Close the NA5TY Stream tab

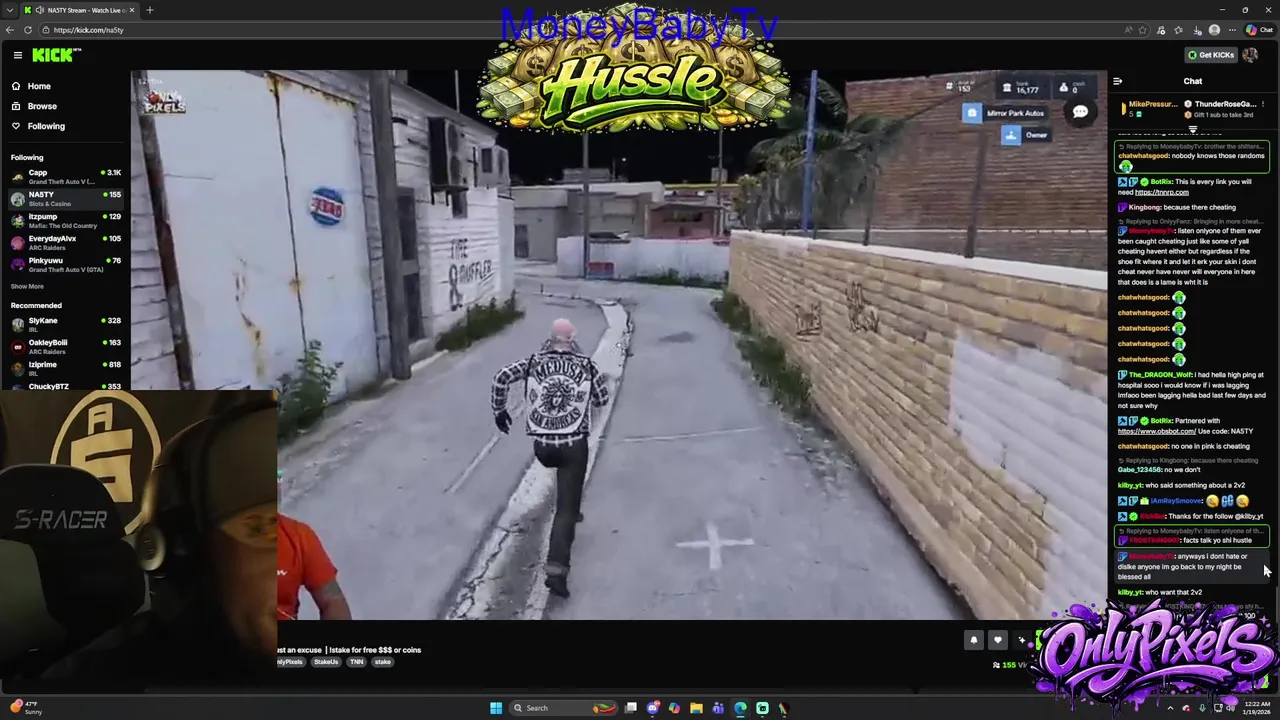tap(131, 10)
